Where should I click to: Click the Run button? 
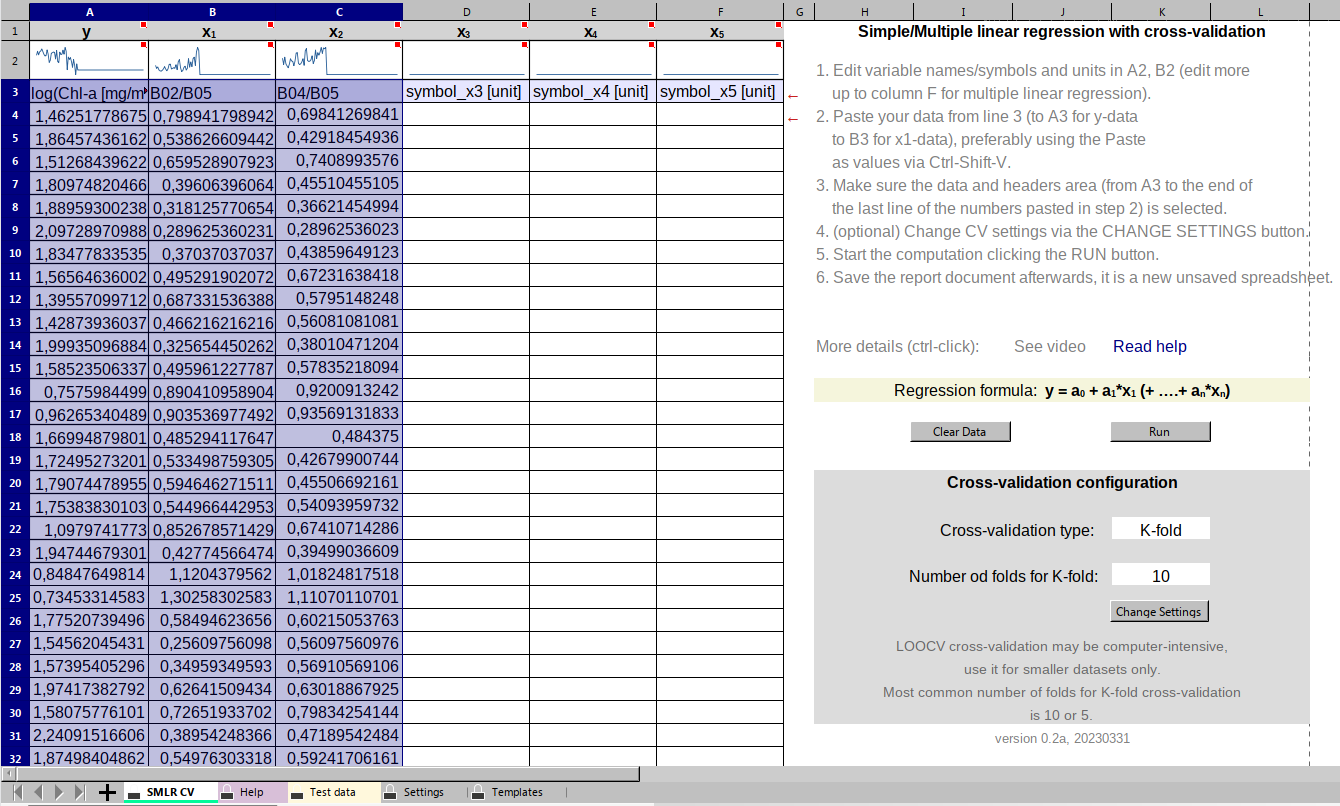point(1160,431)
